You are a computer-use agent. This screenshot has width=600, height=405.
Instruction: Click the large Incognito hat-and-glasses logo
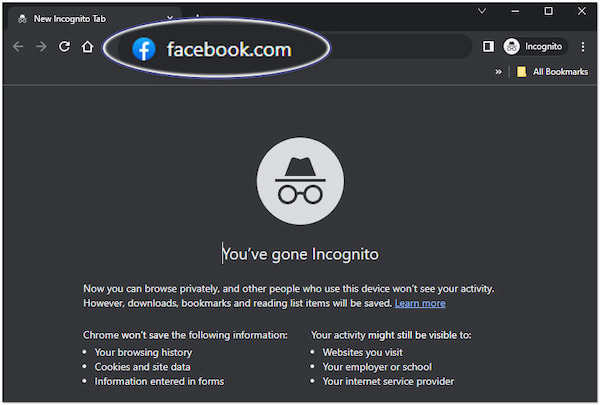coord(299,182)
